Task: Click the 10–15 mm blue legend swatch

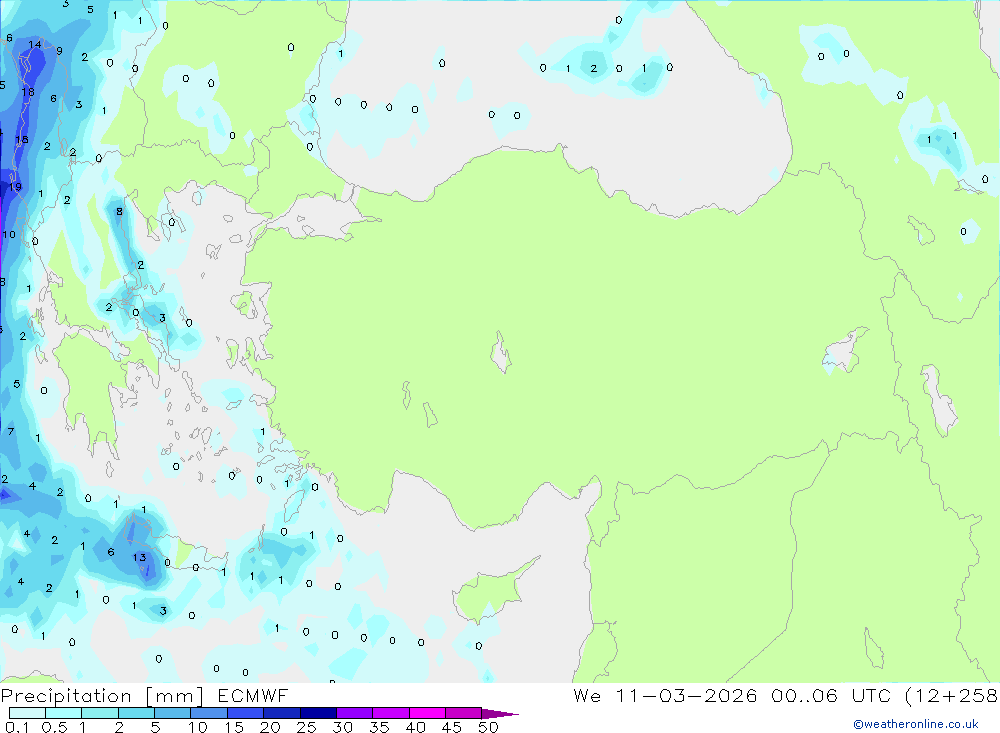Action: point(209,713)
